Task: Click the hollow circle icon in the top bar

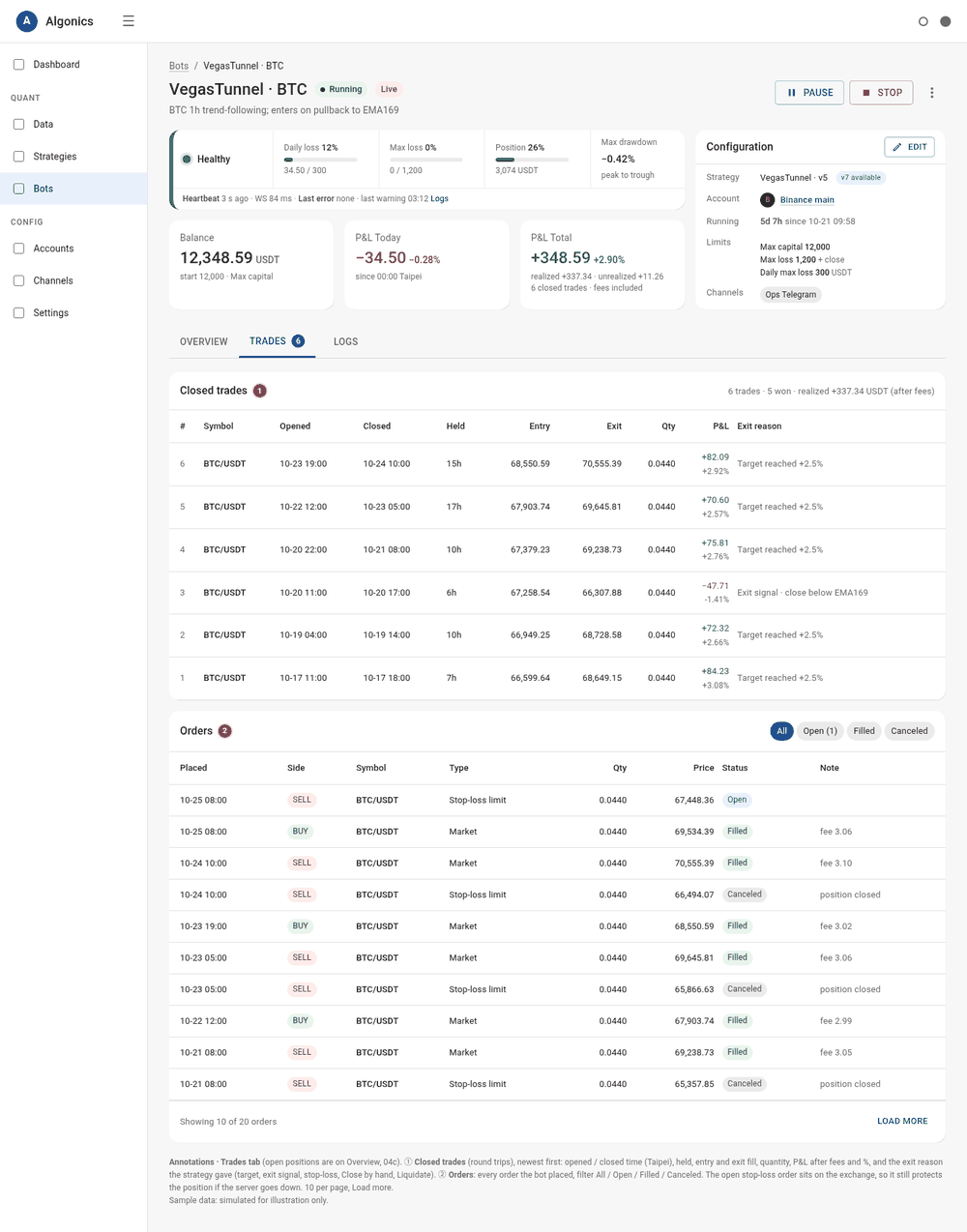Action: tap(923, 21)
